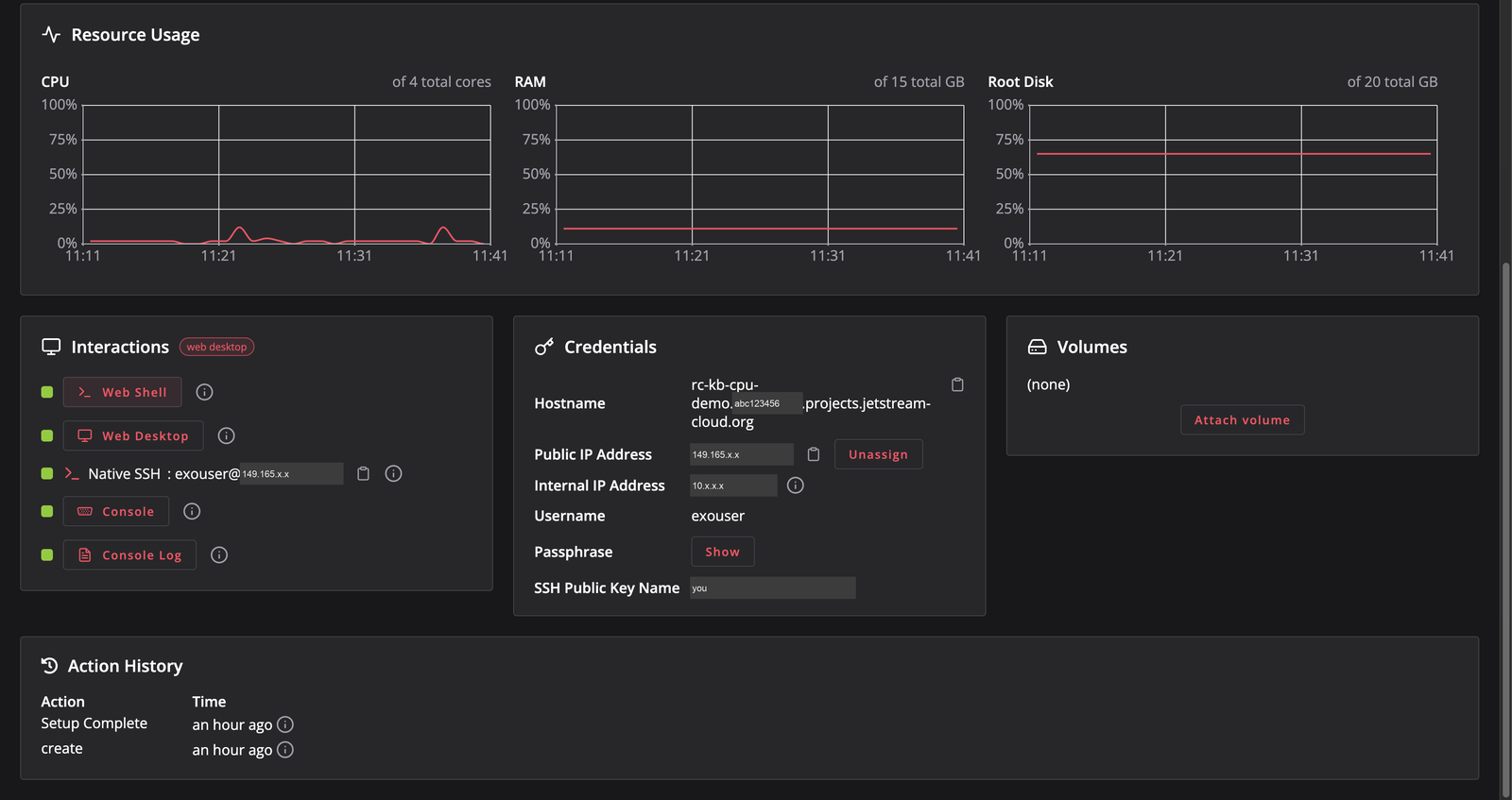The width and height of the screenshot is (1512, 800).
Task: Click the Root Disk usage chart
Action: (1233, 174)
